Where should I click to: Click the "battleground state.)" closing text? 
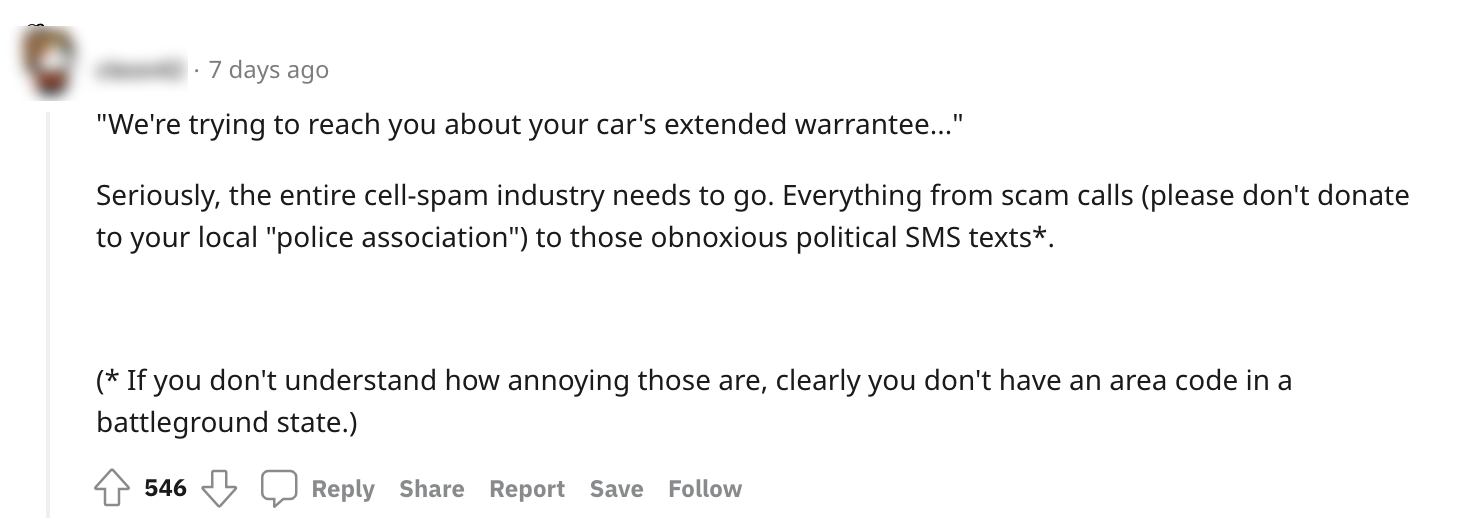227,423
